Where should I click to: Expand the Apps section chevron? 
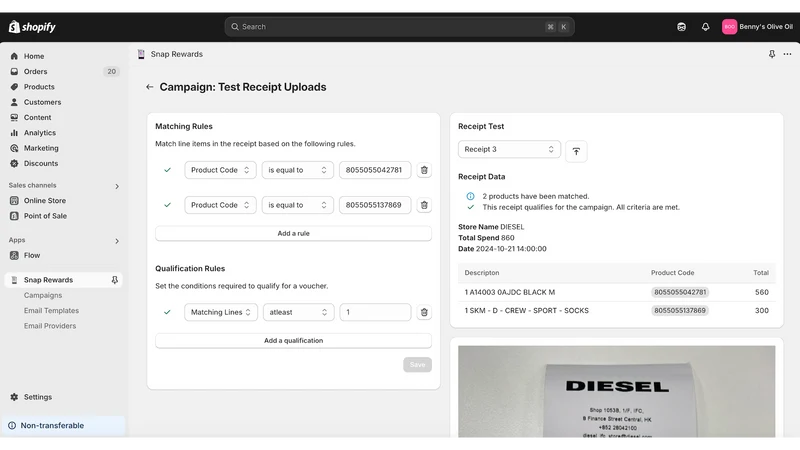[x=117, y=241]
